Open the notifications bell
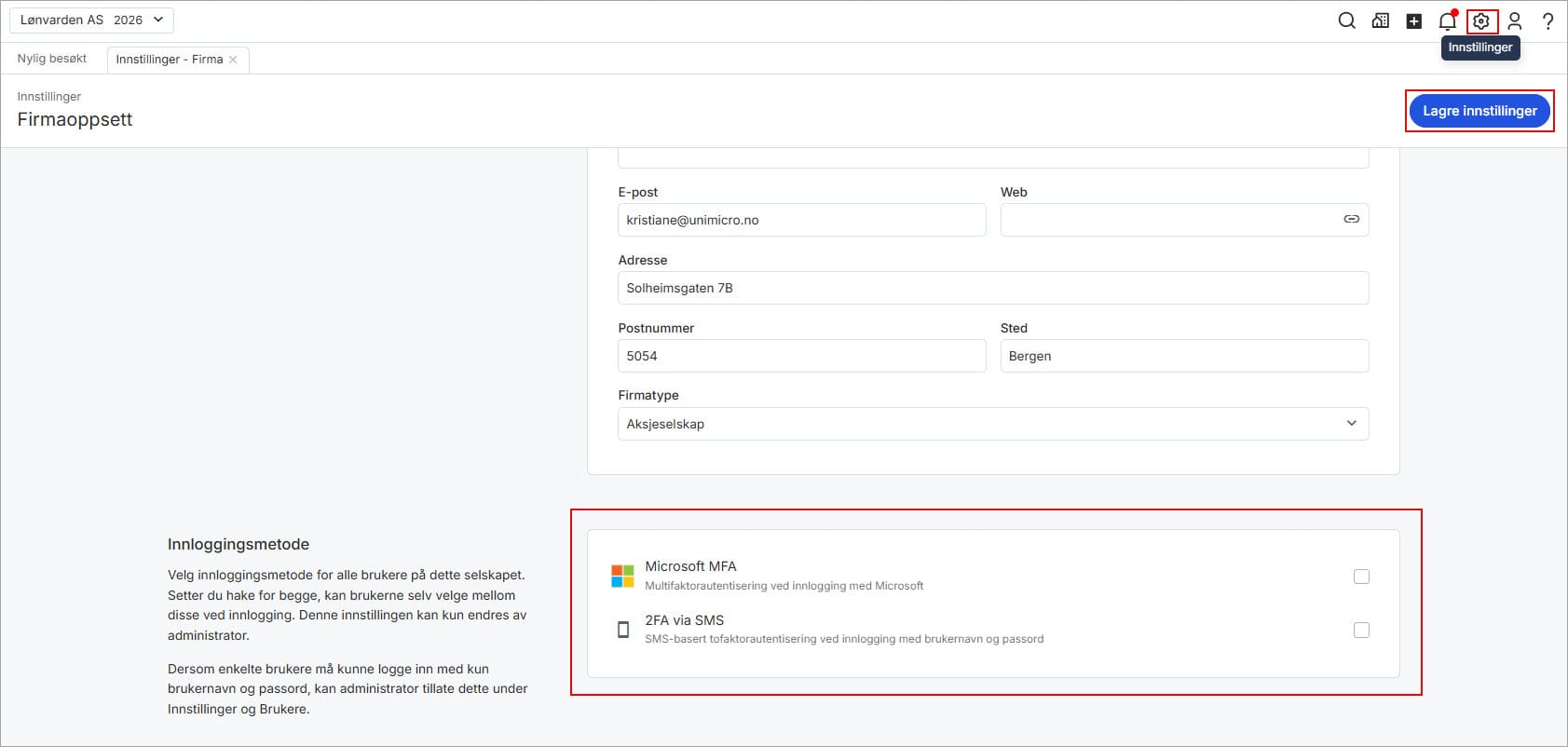The image size is (1568, 747). tap(1448, 20)
